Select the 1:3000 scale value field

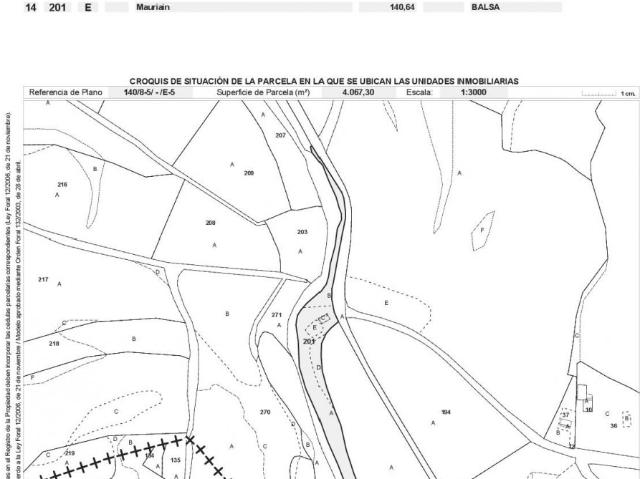[473, 92]
